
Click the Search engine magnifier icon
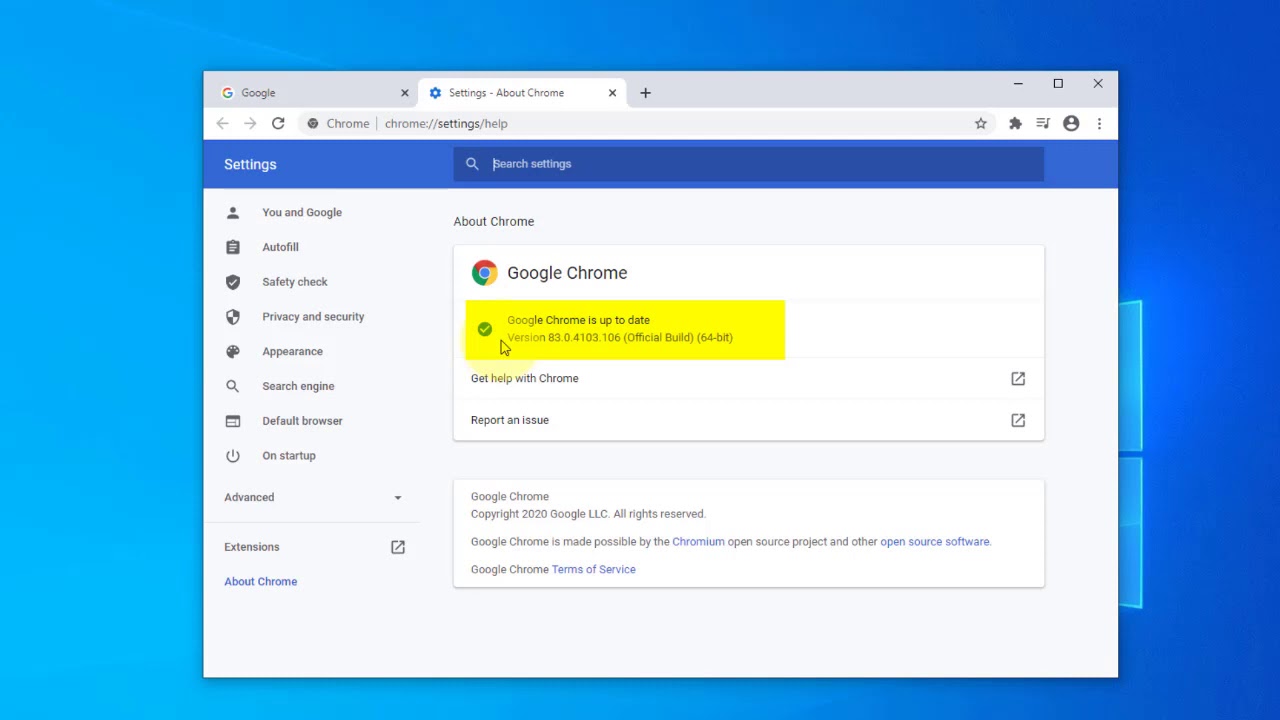pyautogui.click(x=233, y=386)
